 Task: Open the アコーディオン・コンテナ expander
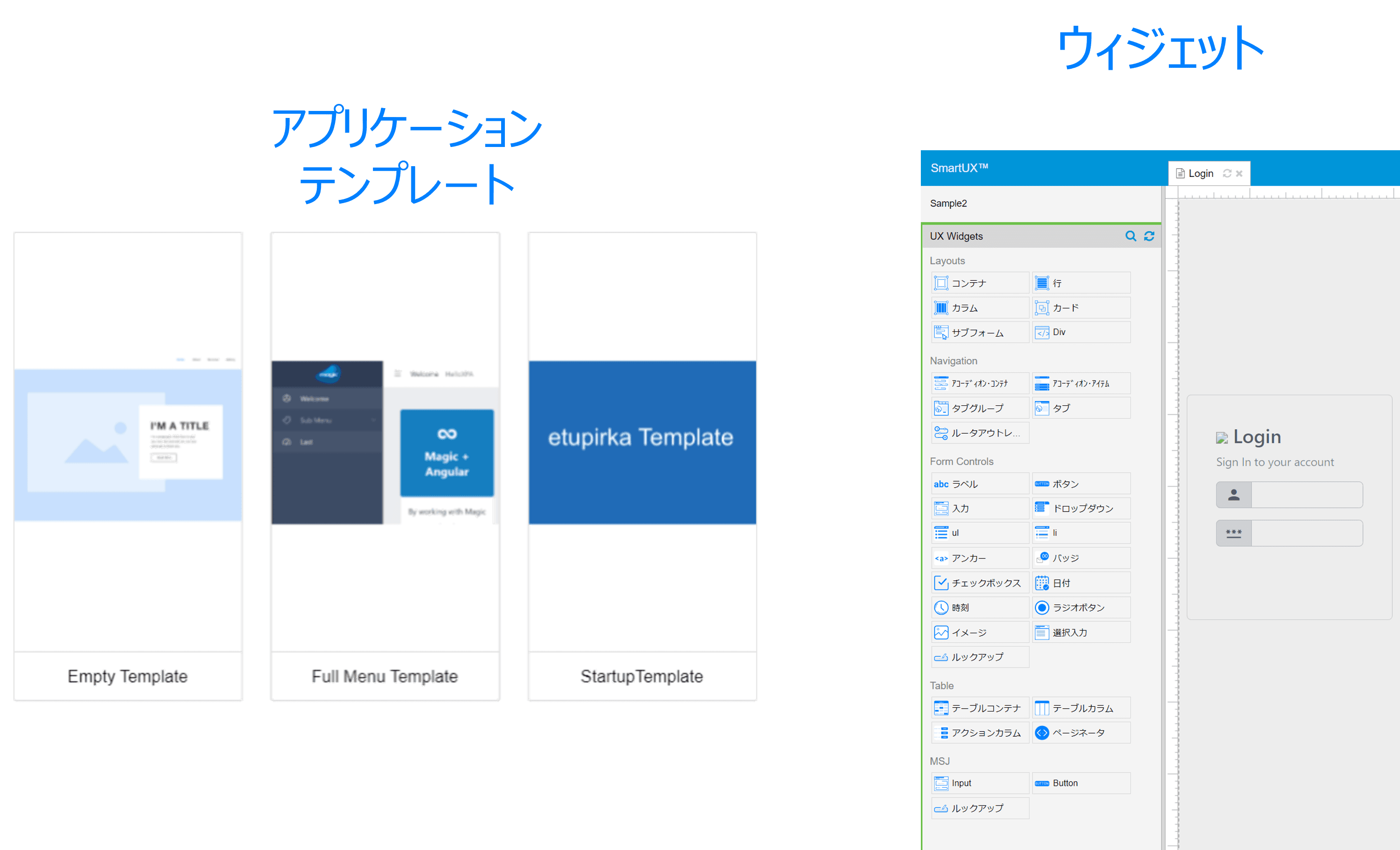(x=976, y=384)
